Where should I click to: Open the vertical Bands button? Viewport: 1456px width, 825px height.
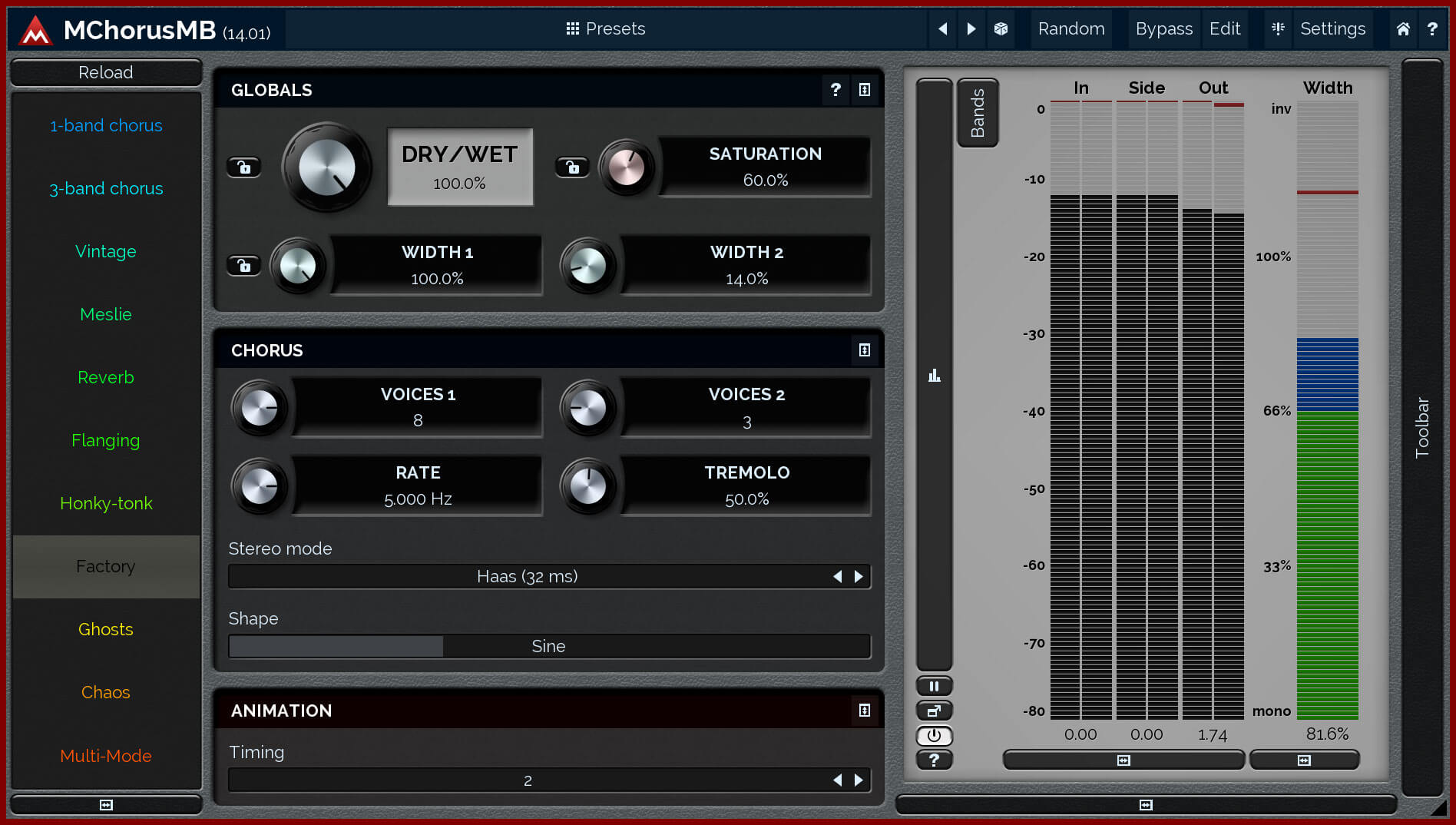pos(978,113)
